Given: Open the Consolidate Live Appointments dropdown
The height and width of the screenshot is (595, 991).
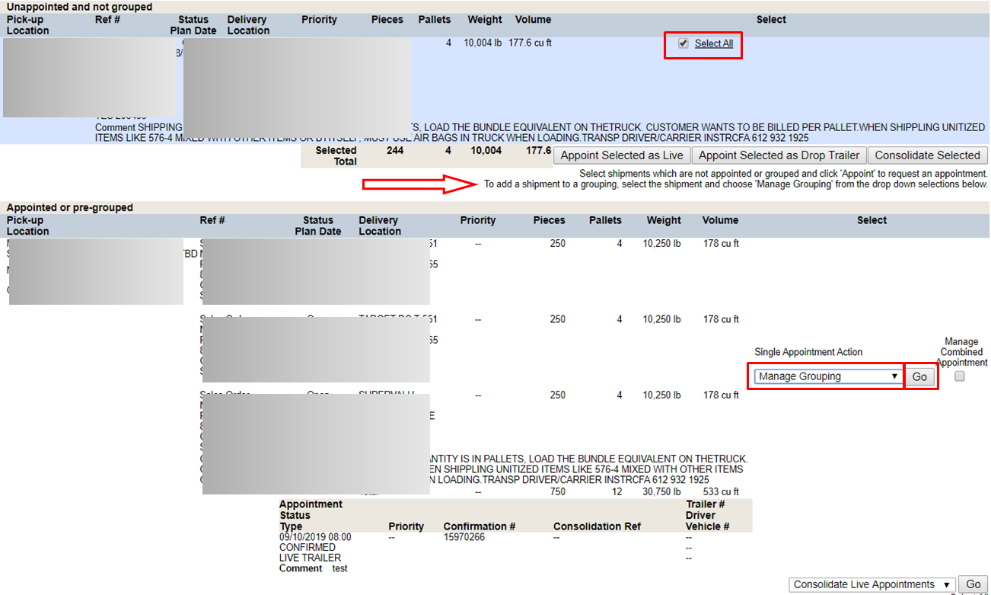Looking at the screenshot, I should pos(869,584).
